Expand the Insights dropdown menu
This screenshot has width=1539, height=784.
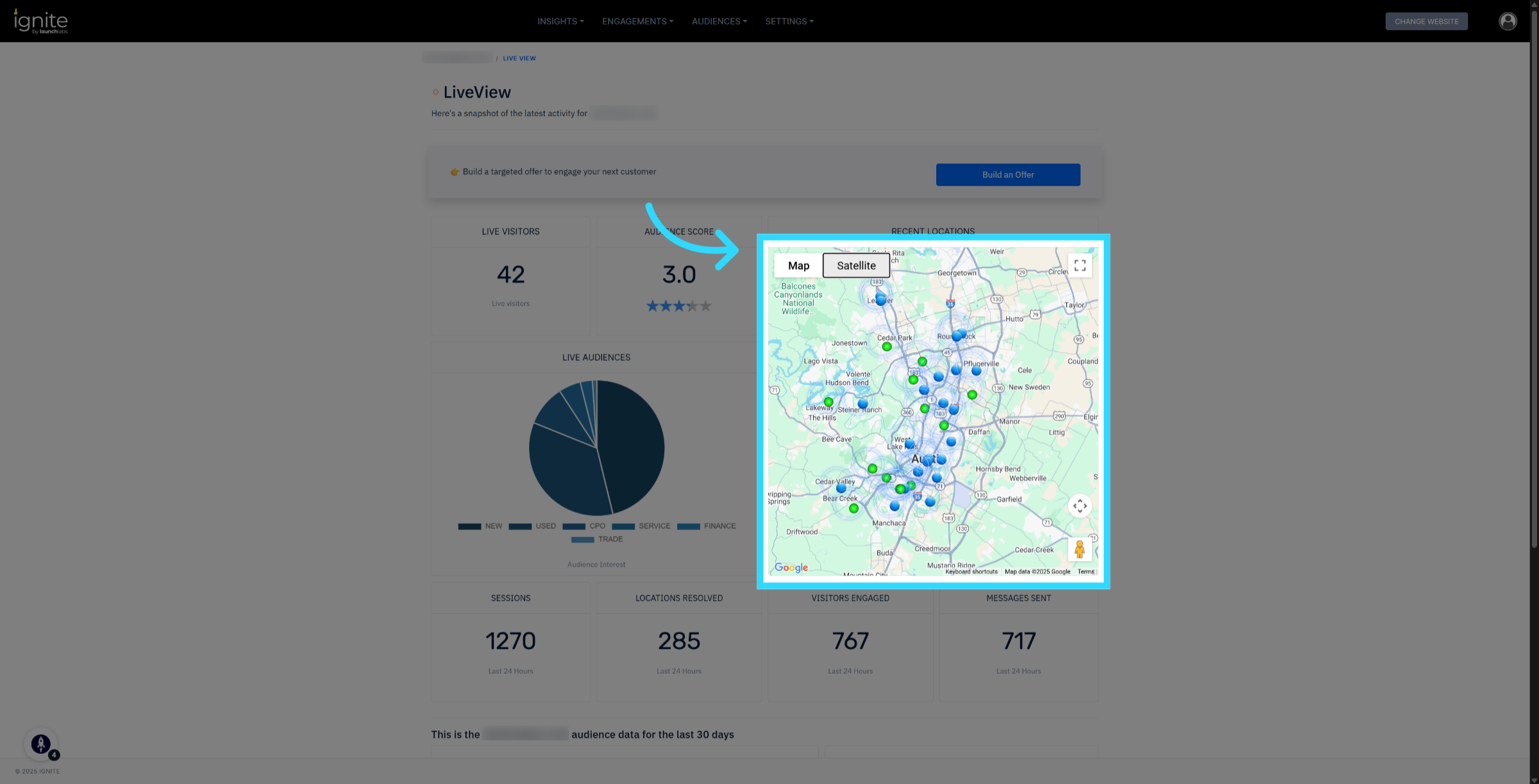(x=560, y=21)
